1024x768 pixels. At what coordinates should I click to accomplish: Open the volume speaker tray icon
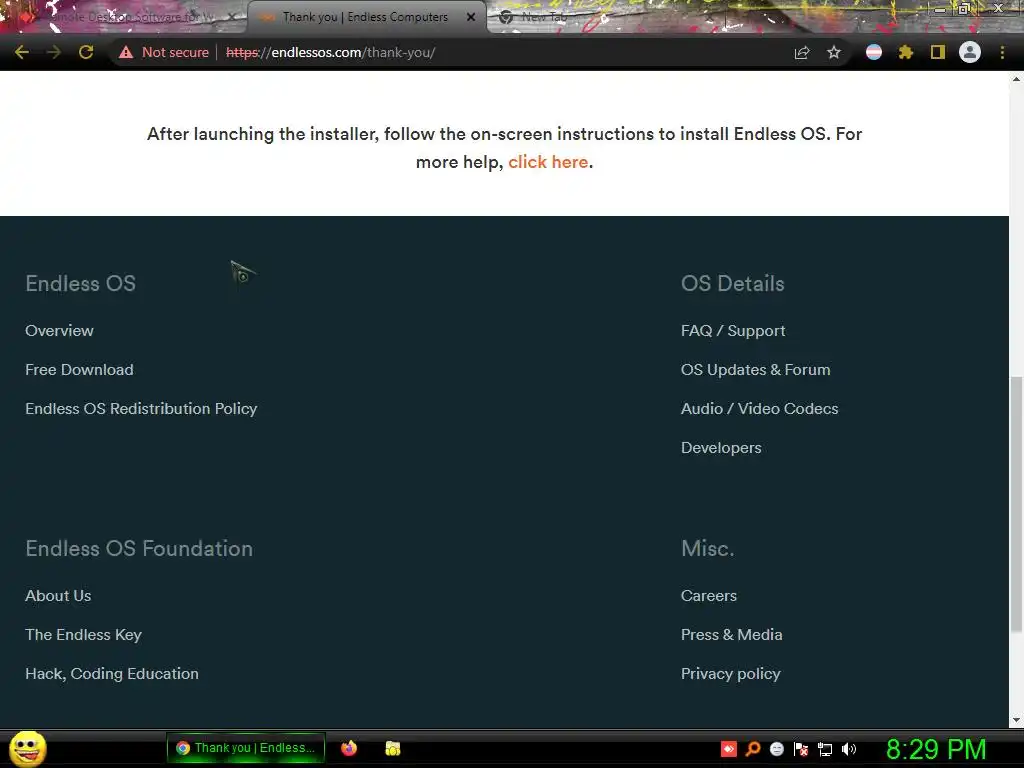849,749
